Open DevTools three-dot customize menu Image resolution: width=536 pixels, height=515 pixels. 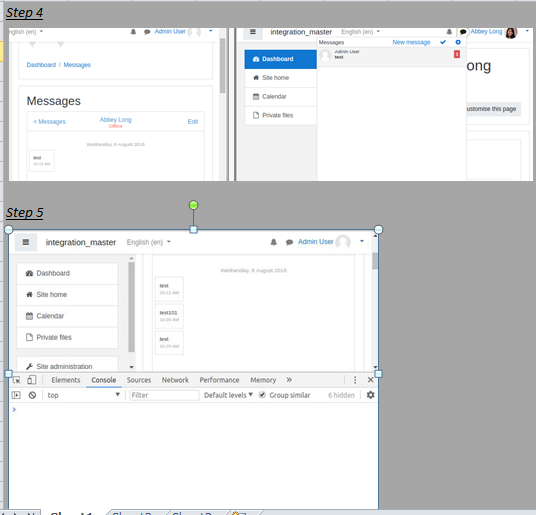tap(355, 380)
